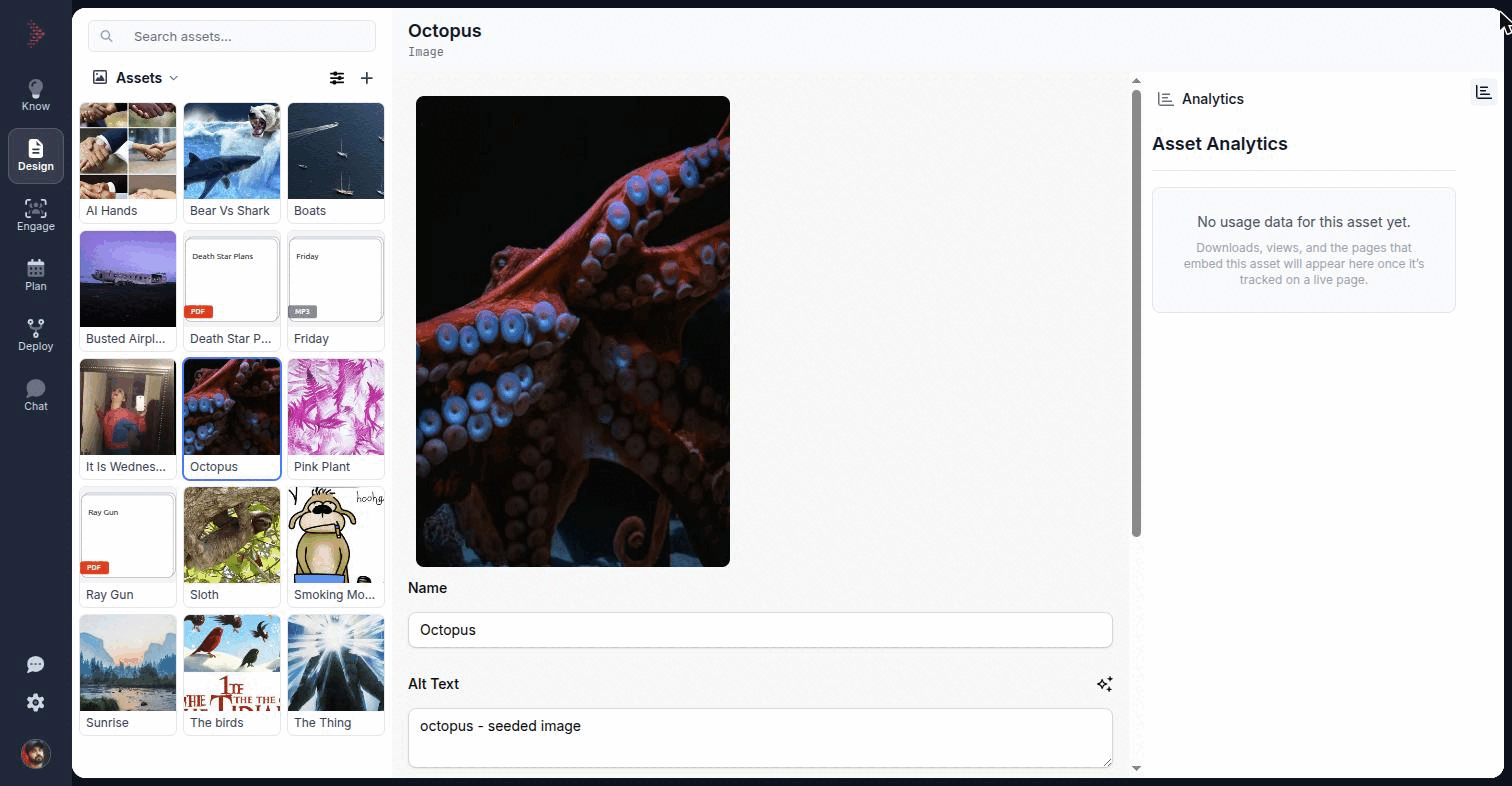The height and width of the screenshot is (786, 1512).
Task: Add a new asset with plus icon
Action: pyautogui.click(x=367, y=78)
